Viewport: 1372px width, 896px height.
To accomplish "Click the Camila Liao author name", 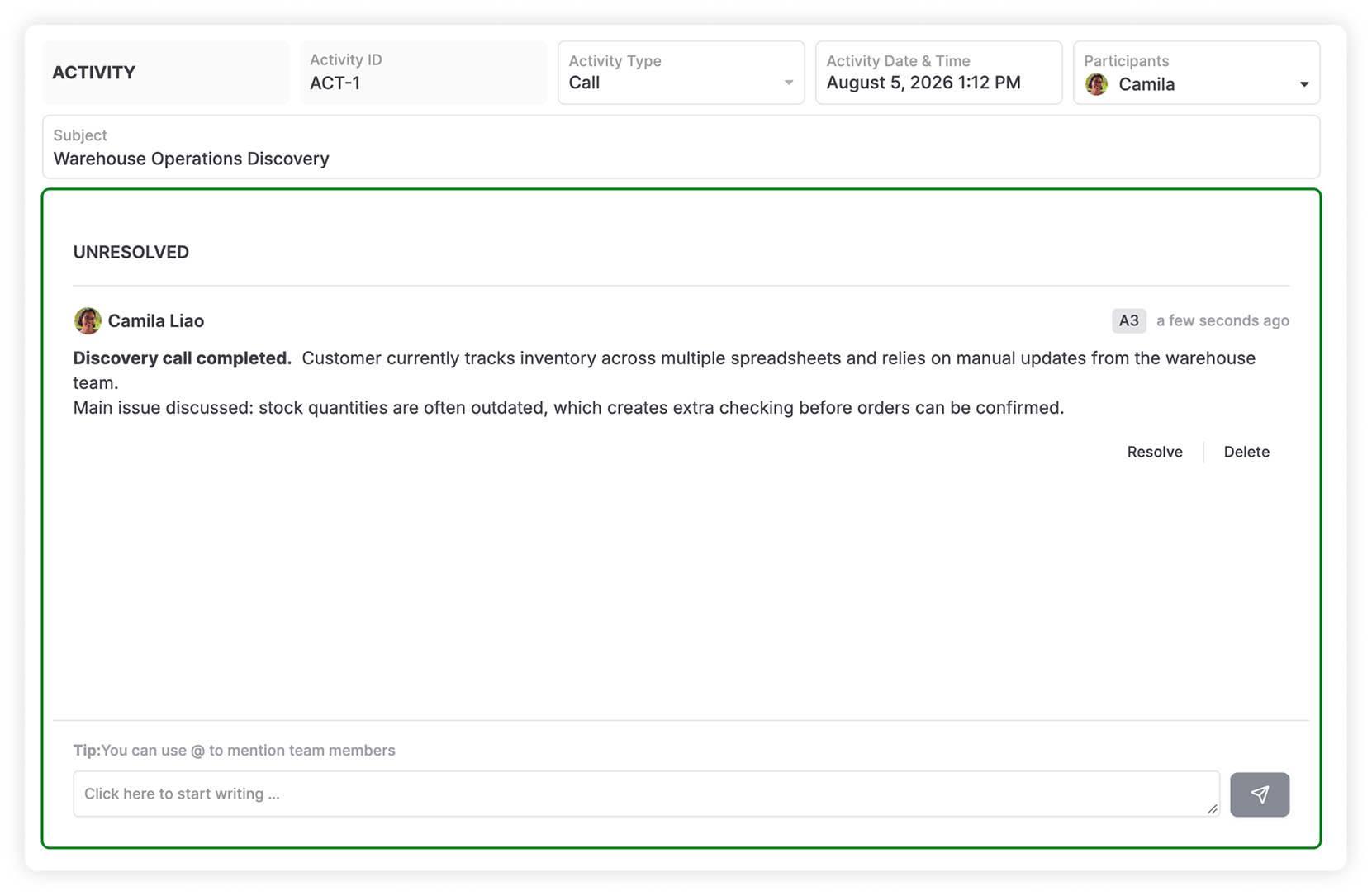I will pyautogui.click(x=156, y=320).
